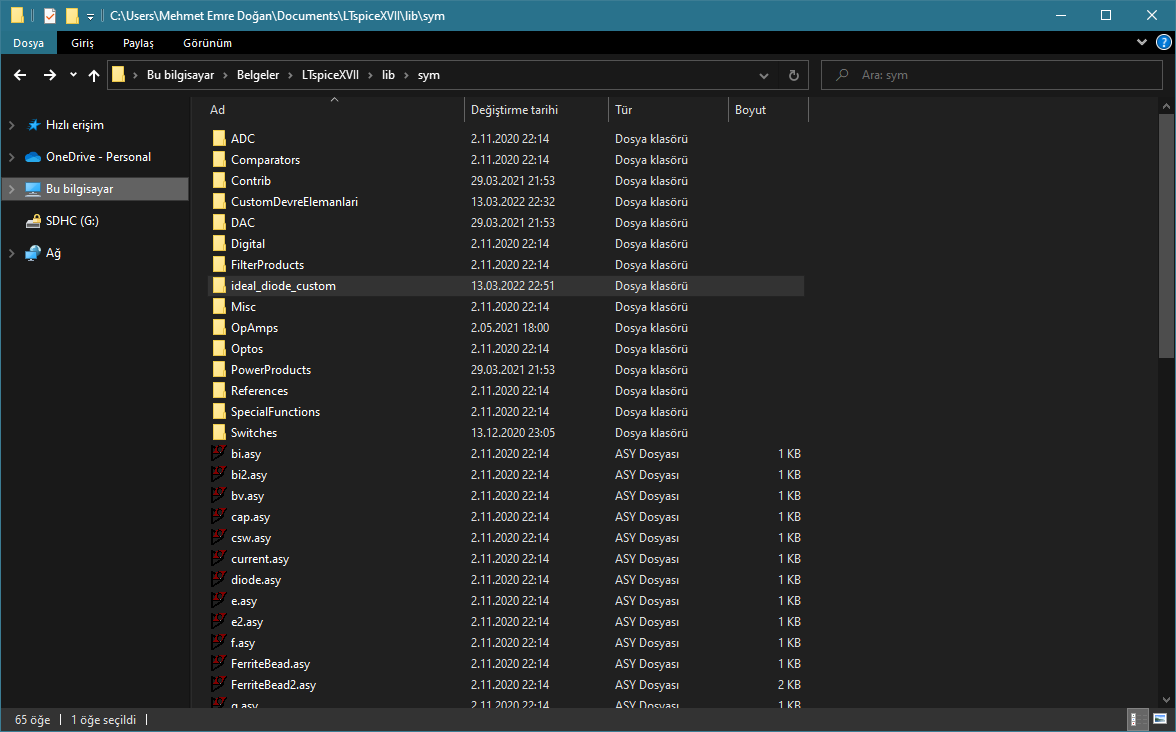The height and width of the screenshot is (732, 1176).
Task: Click Belgeler in the breadcrumb path
Action: (257, 75)
